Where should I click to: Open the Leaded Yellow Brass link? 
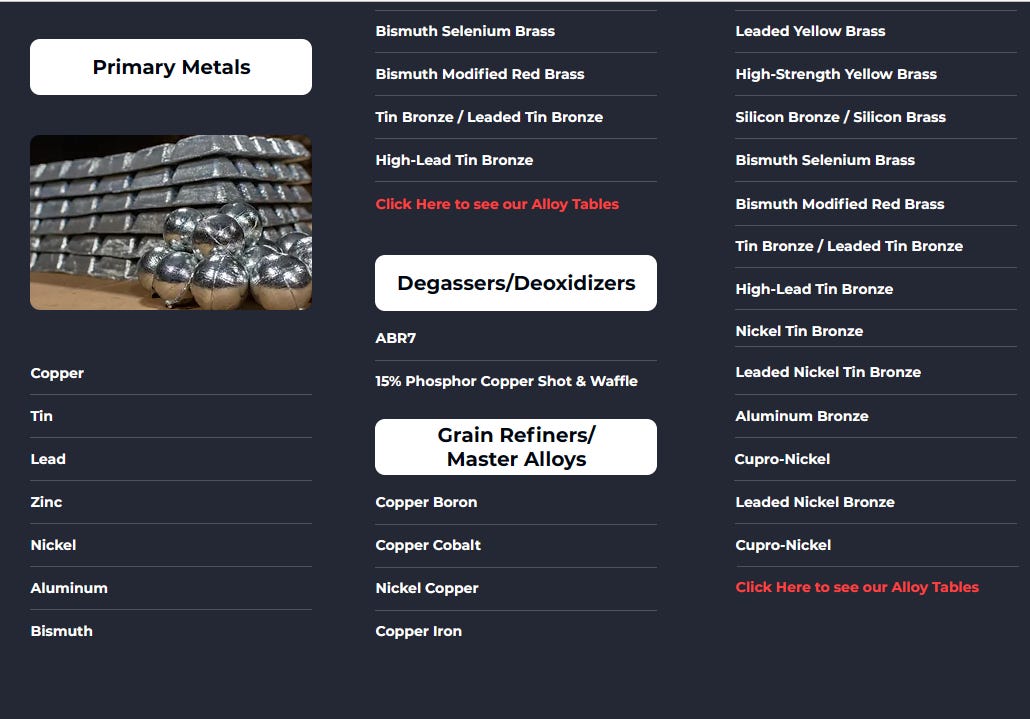click(810, 31)
